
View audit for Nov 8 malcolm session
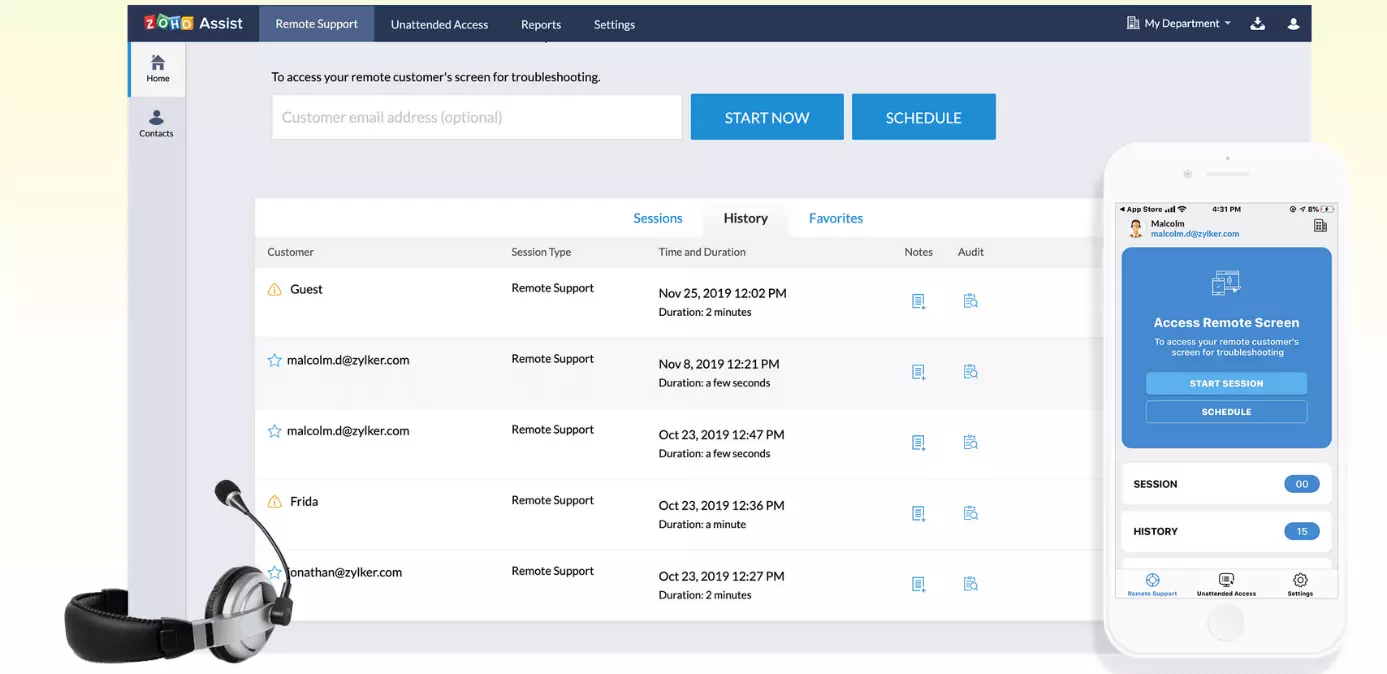pyautogui.click(x=970, y=372)
